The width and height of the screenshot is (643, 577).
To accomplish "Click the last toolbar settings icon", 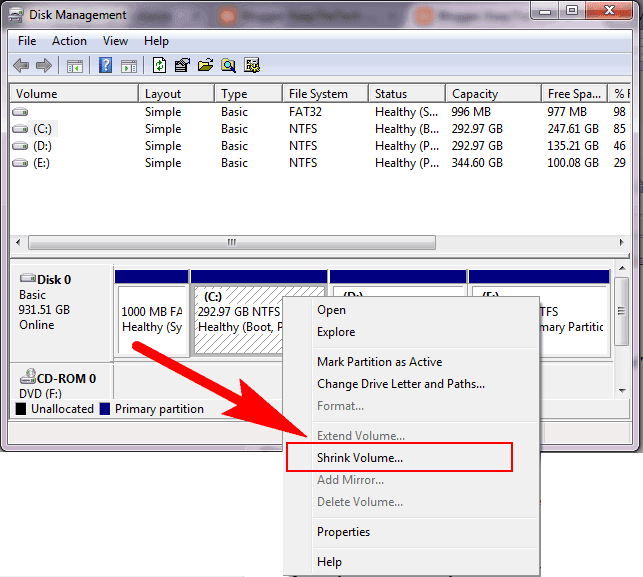I will (252, 65).
